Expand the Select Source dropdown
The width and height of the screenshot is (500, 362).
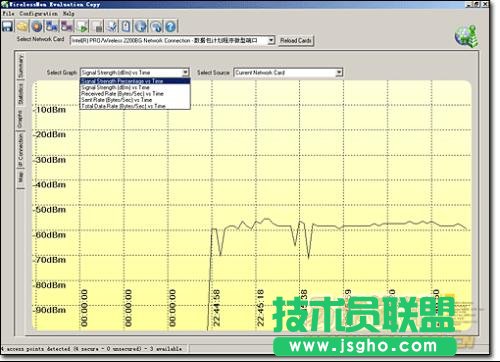[x=339, y=72]
